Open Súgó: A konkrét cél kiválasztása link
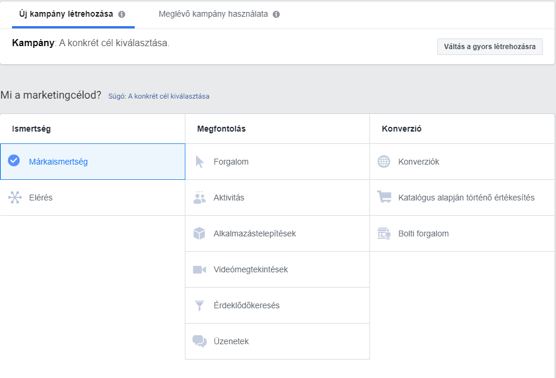The image size is (556, 378). [159, 96]
